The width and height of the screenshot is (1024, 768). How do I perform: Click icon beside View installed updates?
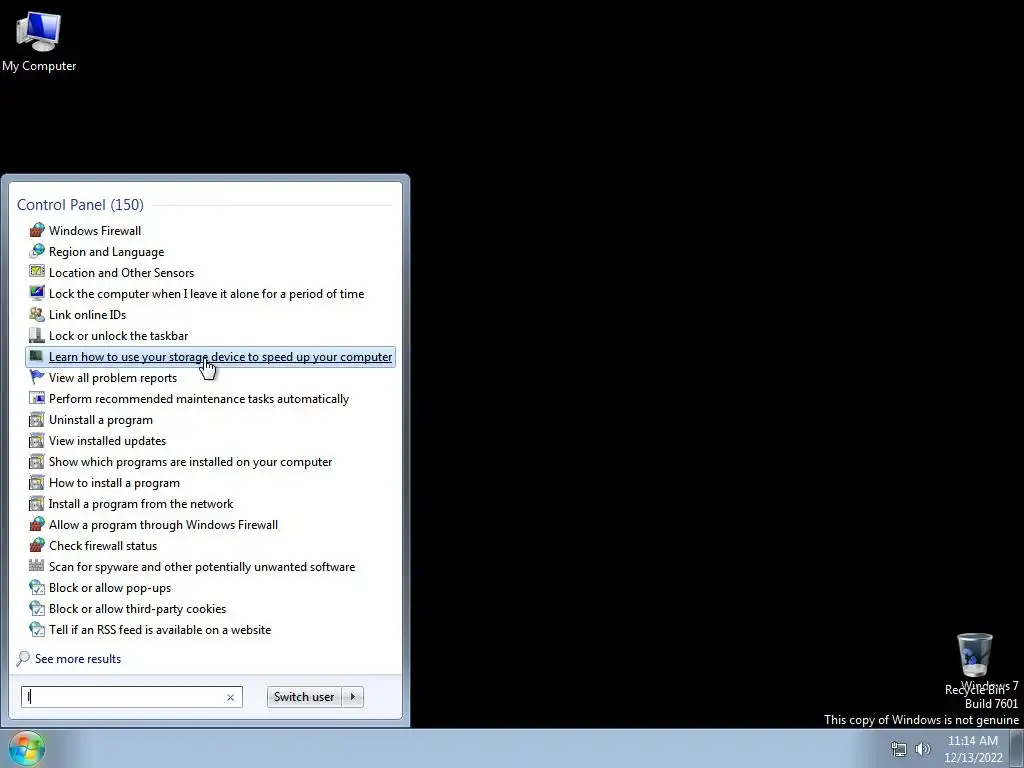tap(37, 440)
